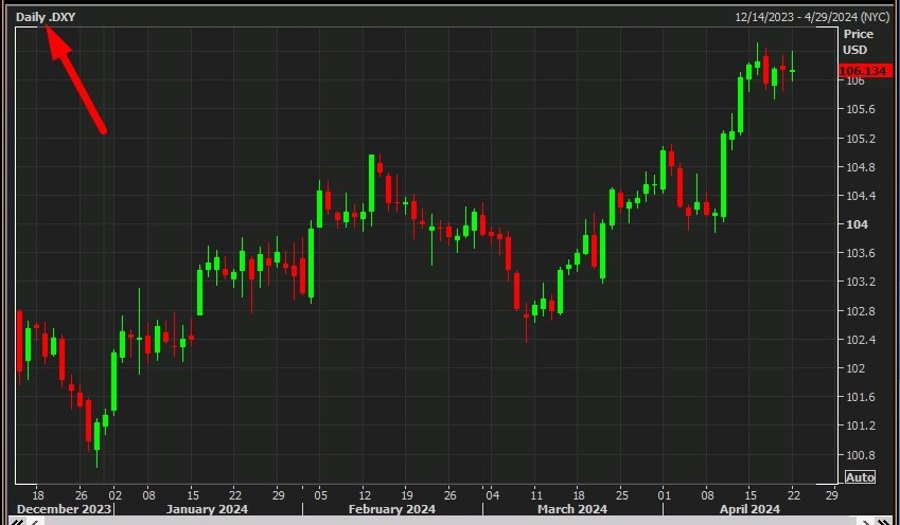
Task: Click the 105.2 price axis label
Action: click(860, 138)
